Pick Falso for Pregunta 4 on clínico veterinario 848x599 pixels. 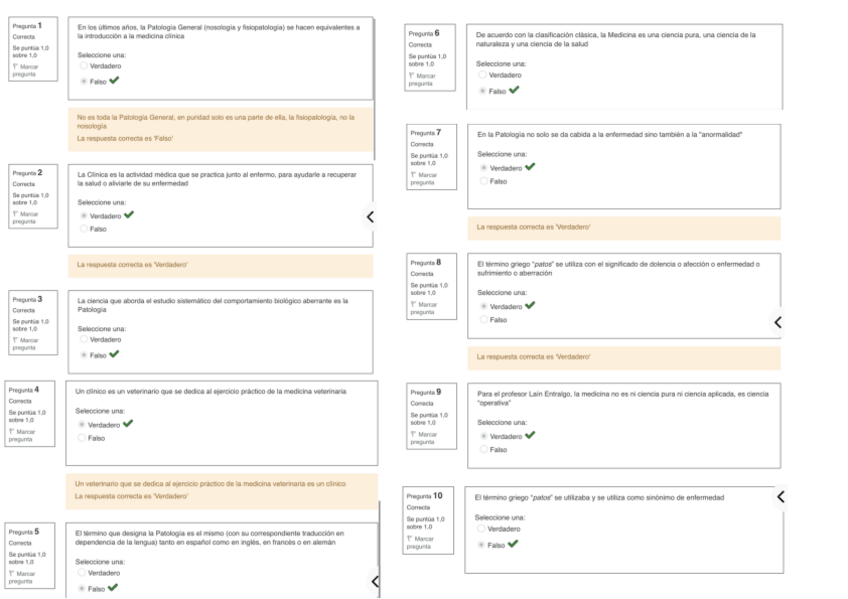(82, 438)
